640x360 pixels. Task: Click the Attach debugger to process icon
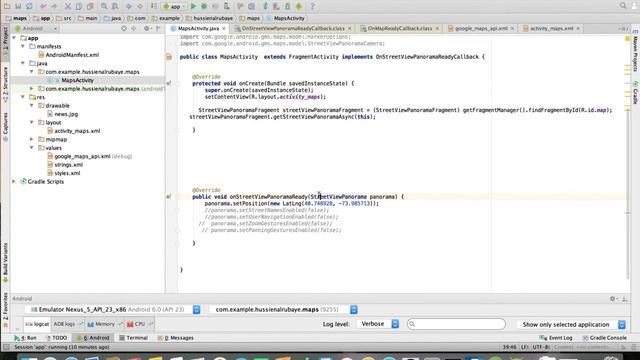click(x=227, y=6)
